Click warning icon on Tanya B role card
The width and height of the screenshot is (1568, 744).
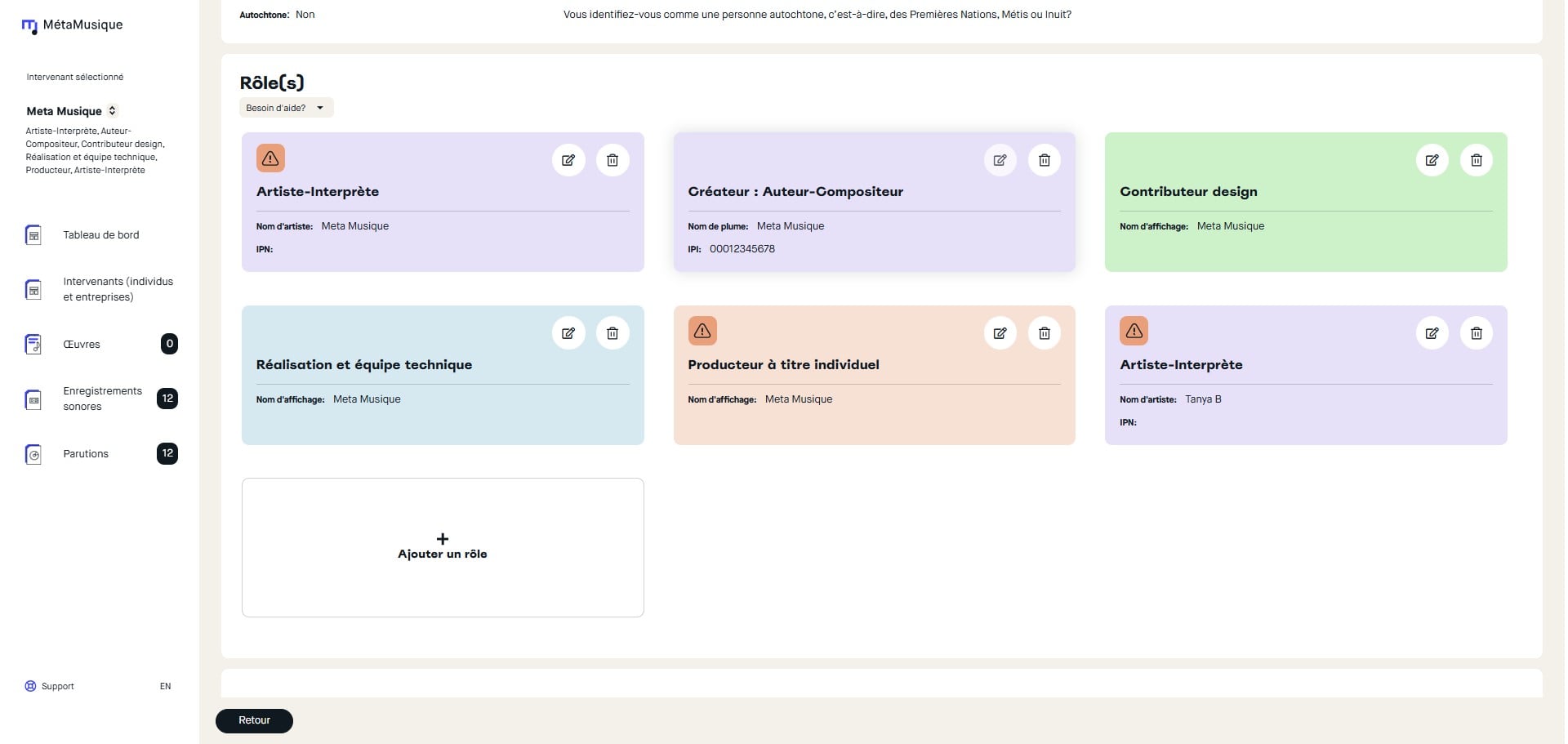[1134, 331]
